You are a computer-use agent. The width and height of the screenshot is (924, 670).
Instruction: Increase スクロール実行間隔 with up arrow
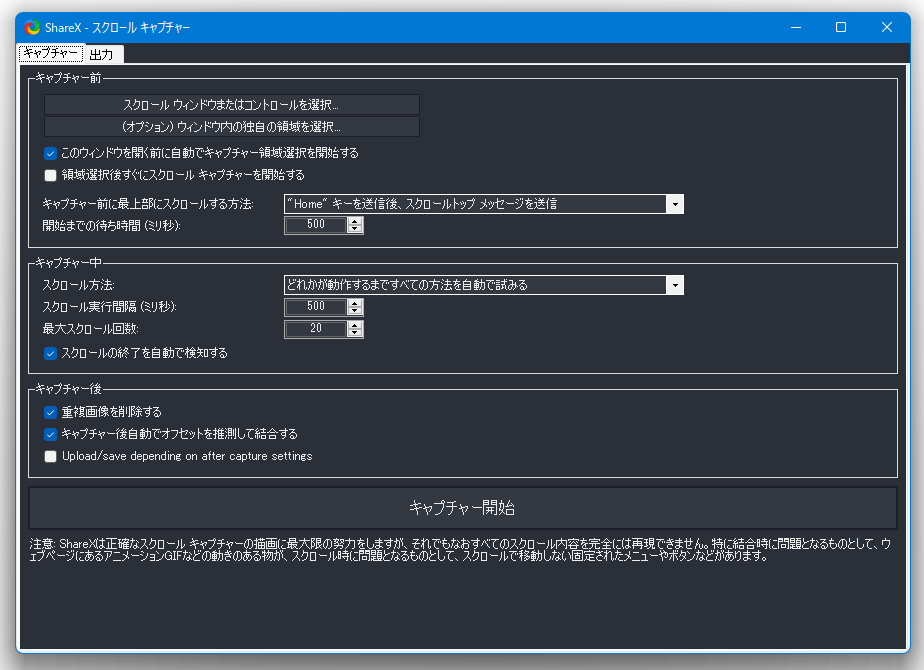tap(355, 303)
